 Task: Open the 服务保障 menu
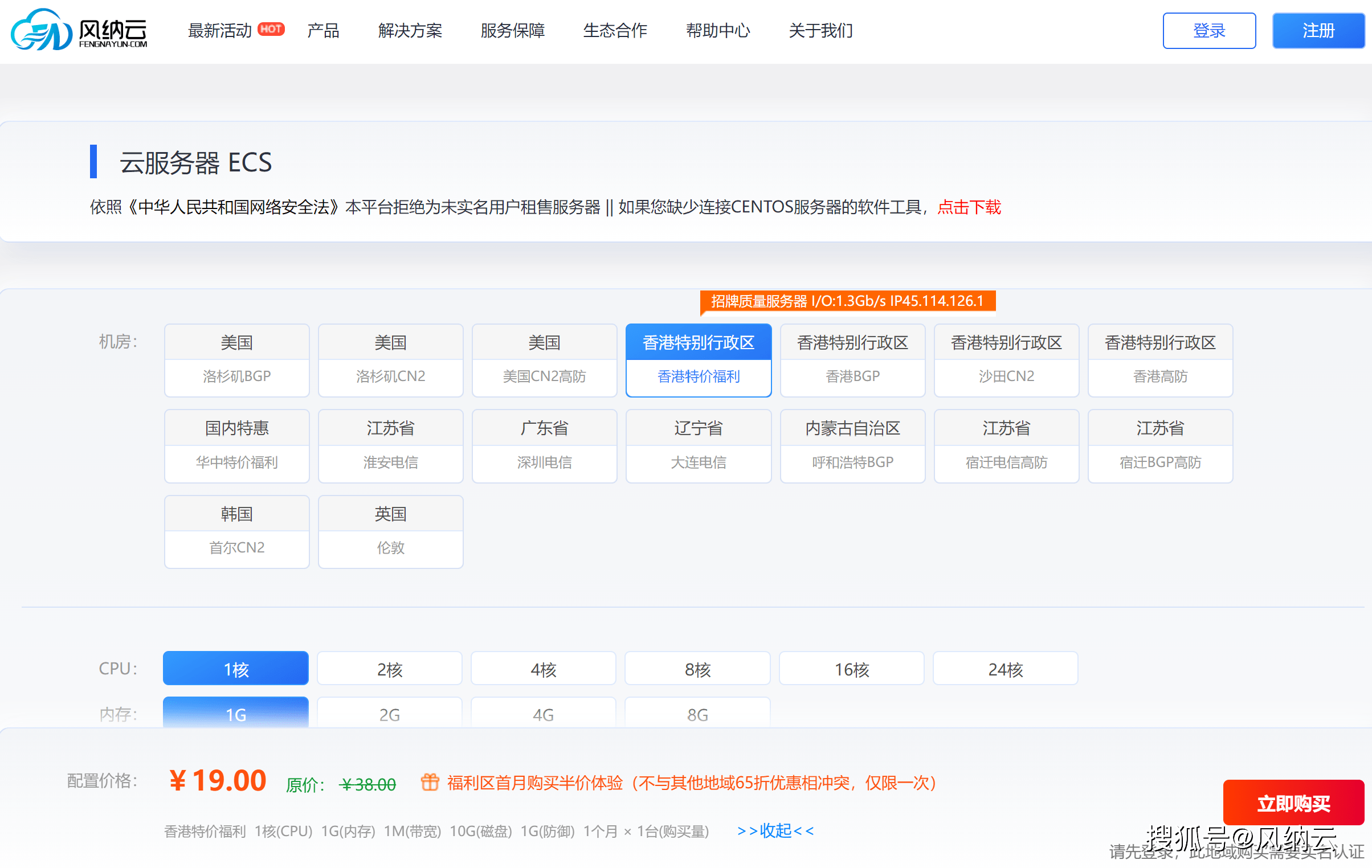[x=513, y=30]
